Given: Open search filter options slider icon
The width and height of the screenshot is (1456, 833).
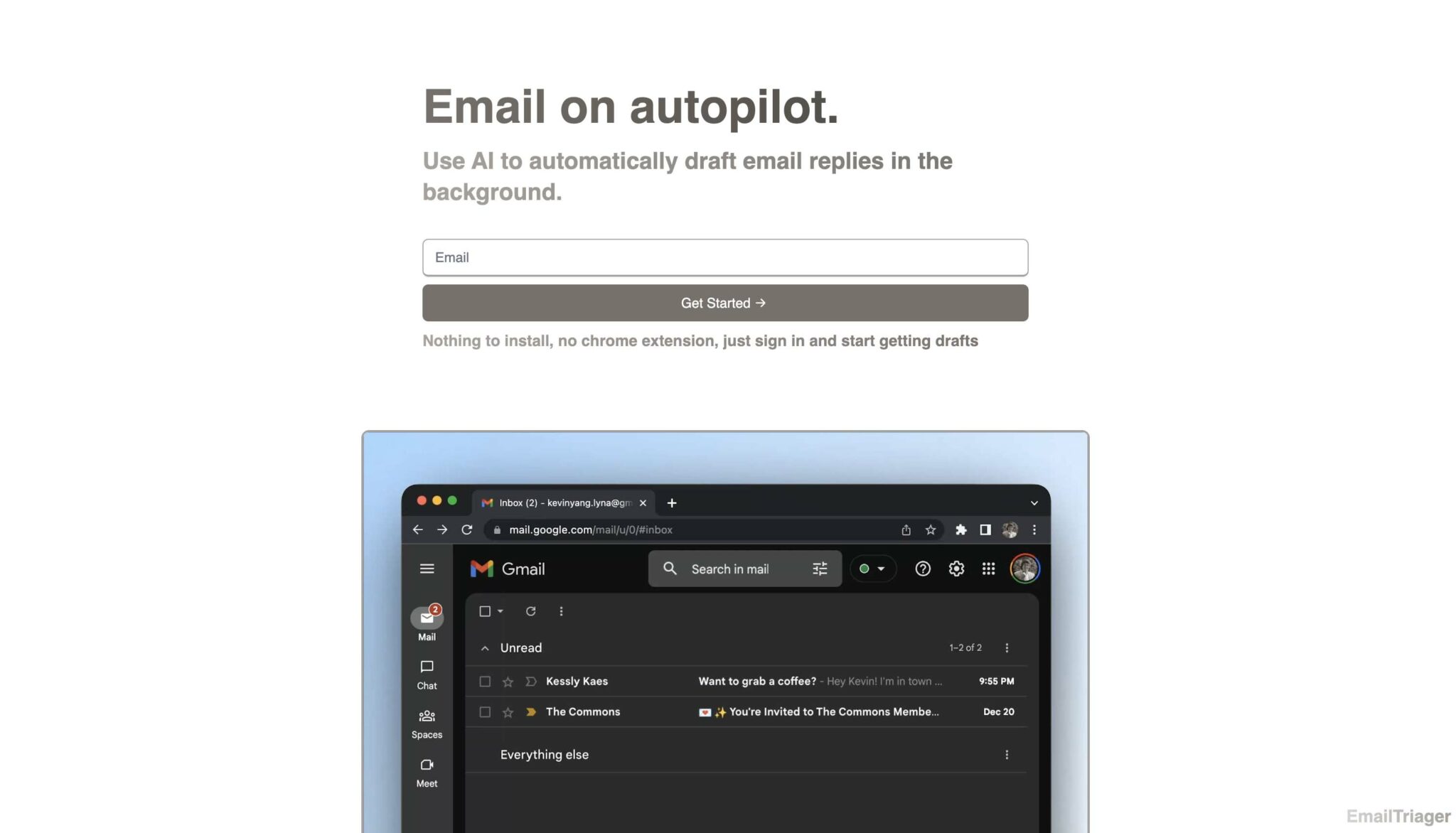Looking at the screenshot, I should [x=820, y=569].
